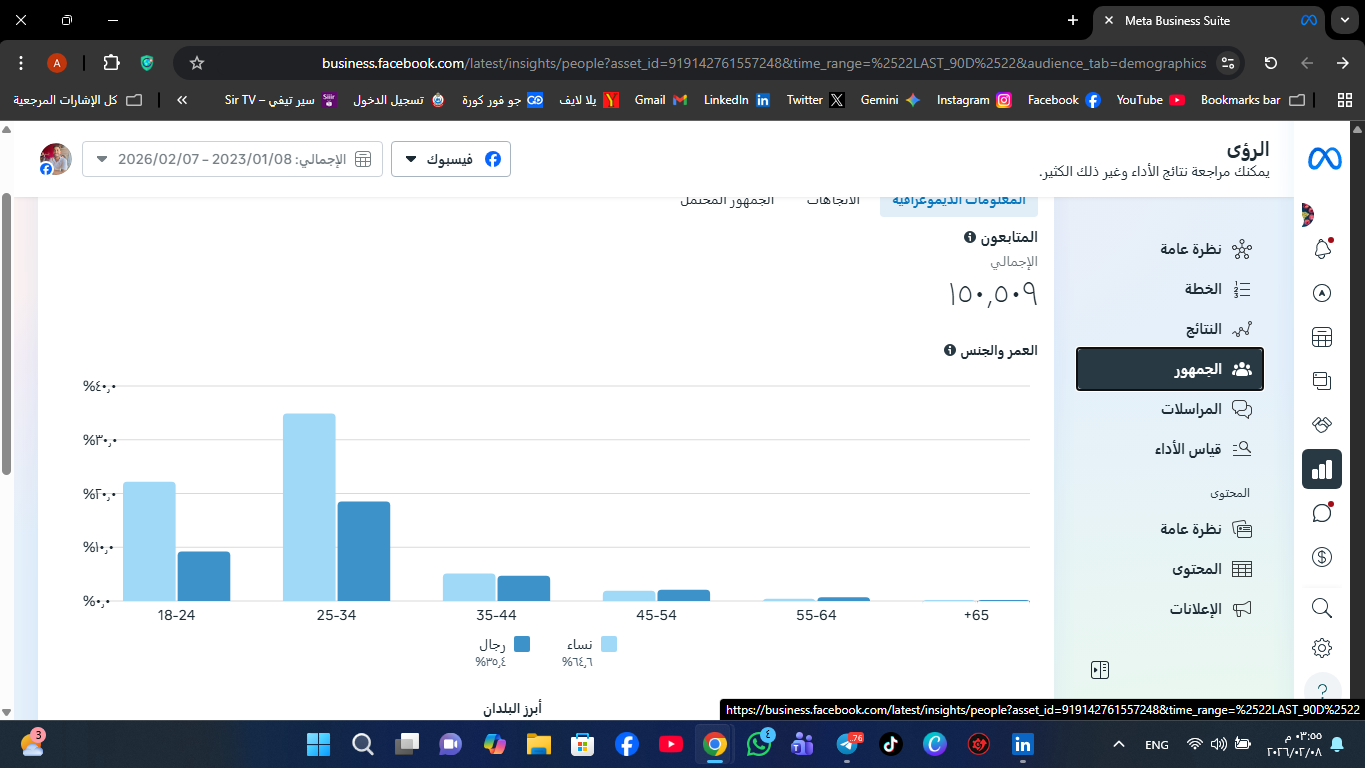
Task: Open the Inbox chat bubble icon
Action: pyautogui.click(x=1322, y=513)
